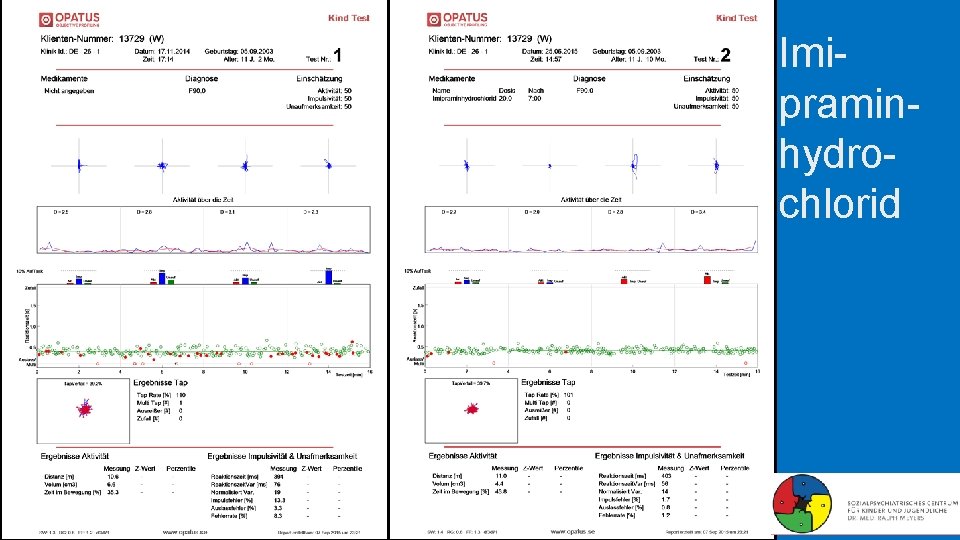The image size is (960, 540).
Task: Select diagnosis code F90.0 on Test 1 report
Action: pyautogui.click(x=197, y=91)
